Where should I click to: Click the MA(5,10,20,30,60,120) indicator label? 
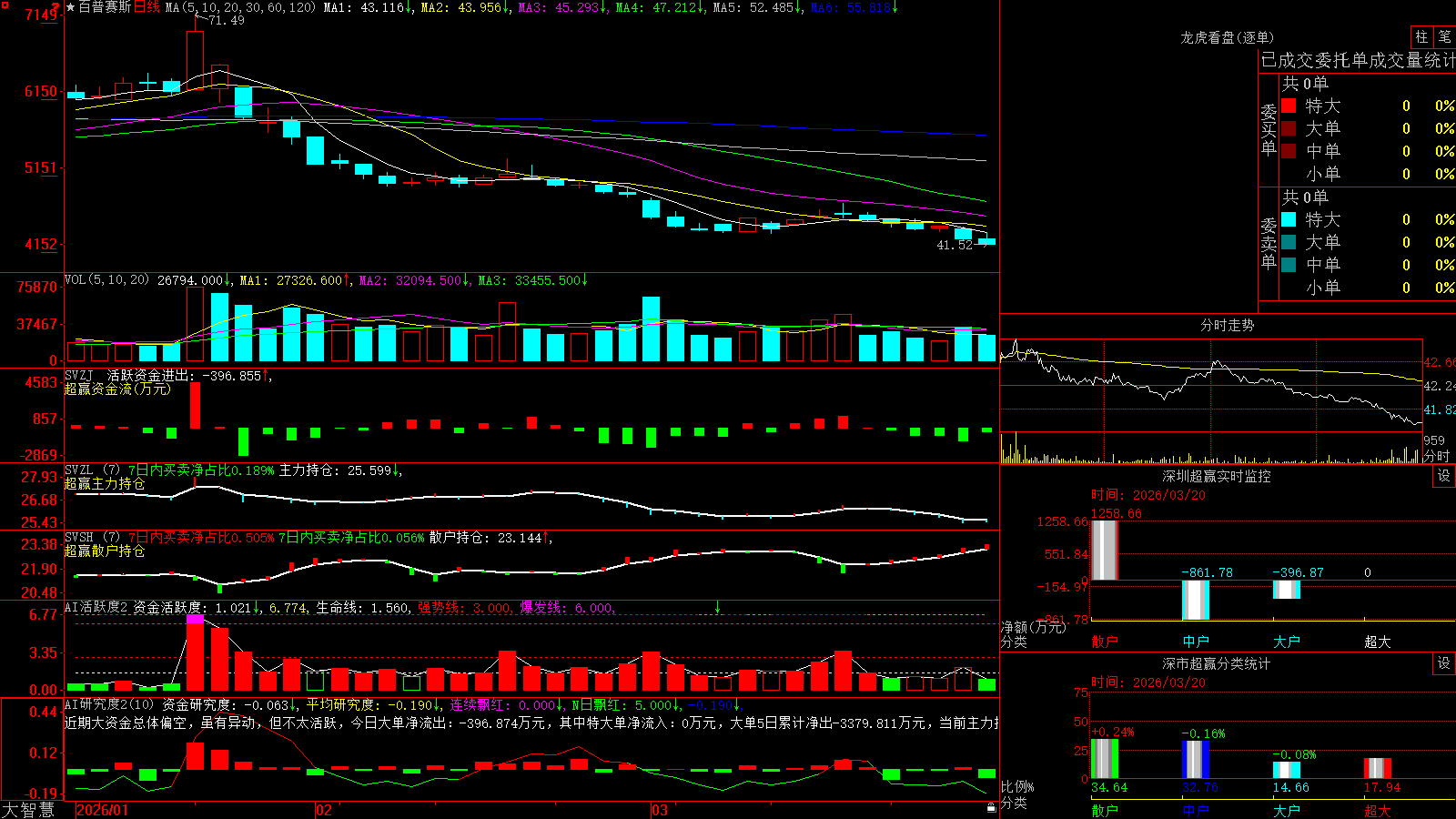coord(240,7)
